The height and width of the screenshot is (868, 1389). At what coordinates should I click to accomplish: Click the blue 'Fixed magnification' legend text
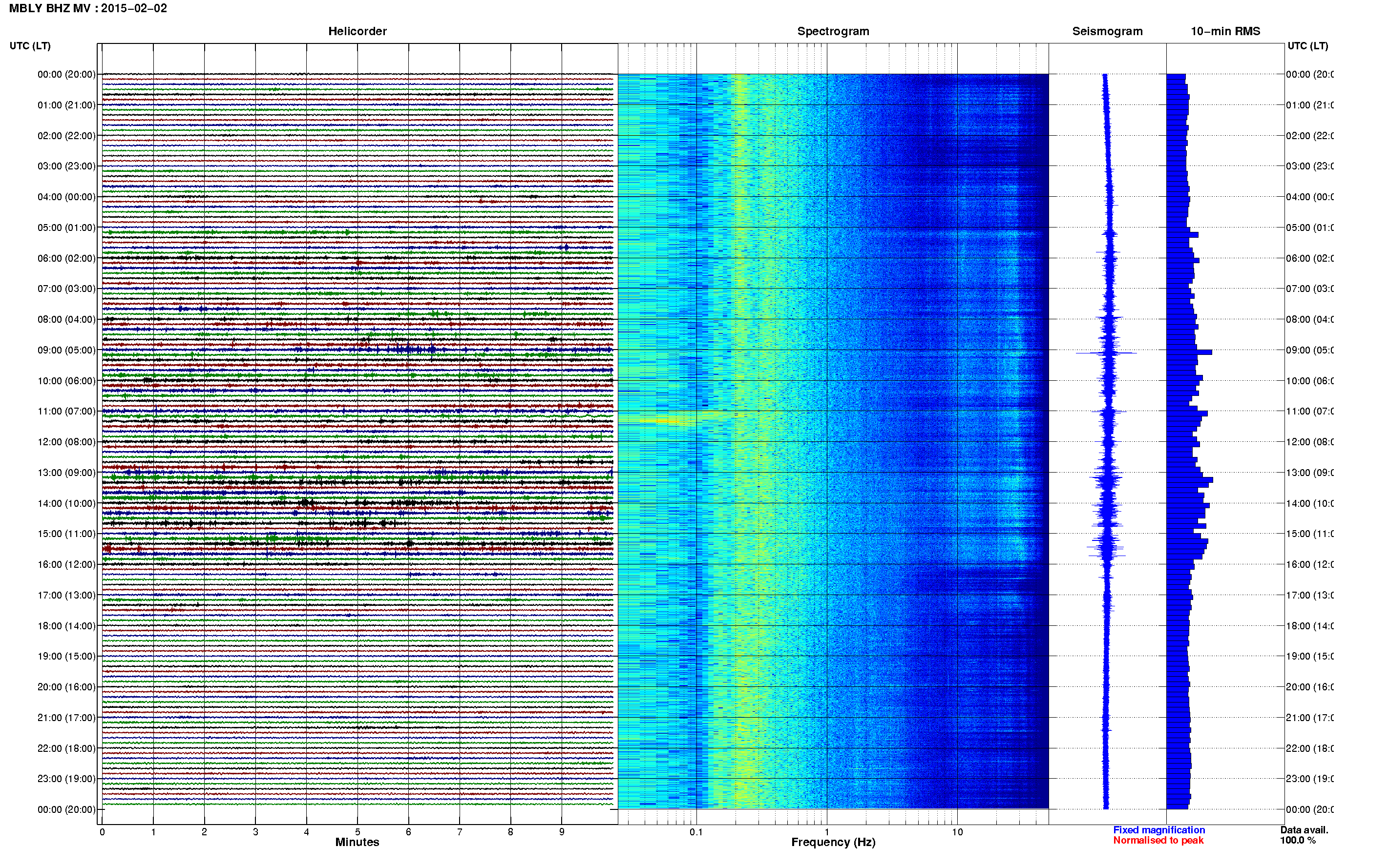1159,830
